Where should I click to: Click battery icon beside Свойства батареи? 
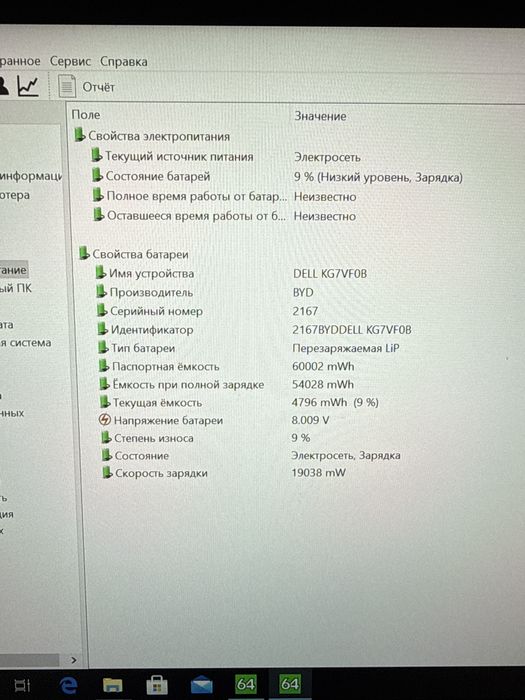(x=84, y=253)
